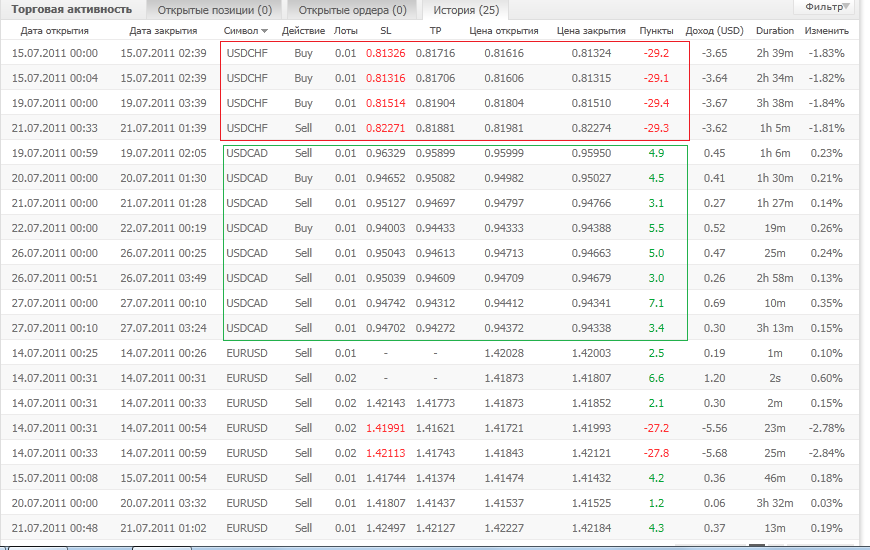Click the Действие column header
The image size is (870, 550).
pos(303,31)
